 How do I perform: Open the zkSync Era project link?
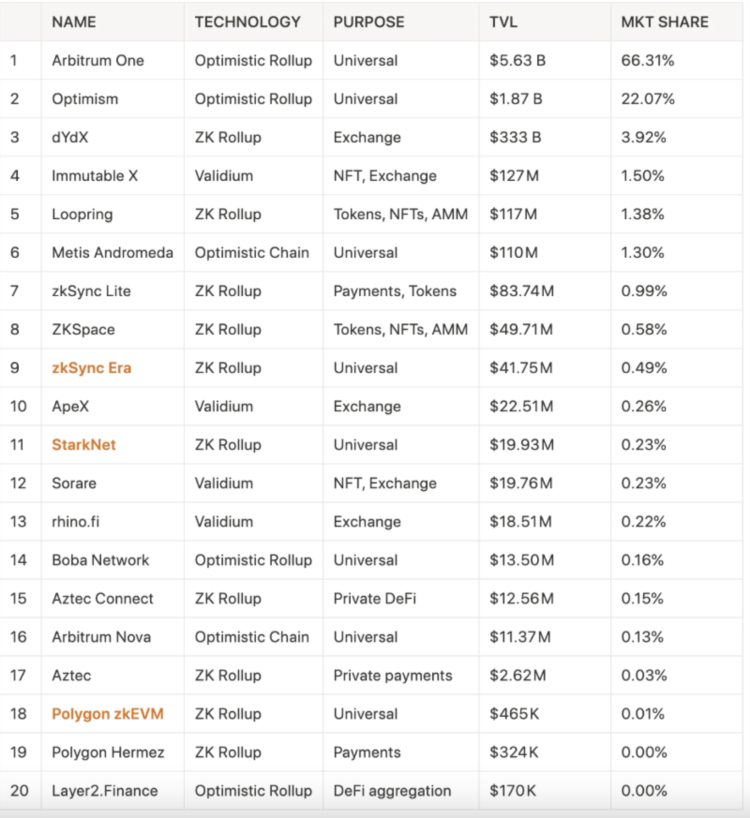[92, 368]
